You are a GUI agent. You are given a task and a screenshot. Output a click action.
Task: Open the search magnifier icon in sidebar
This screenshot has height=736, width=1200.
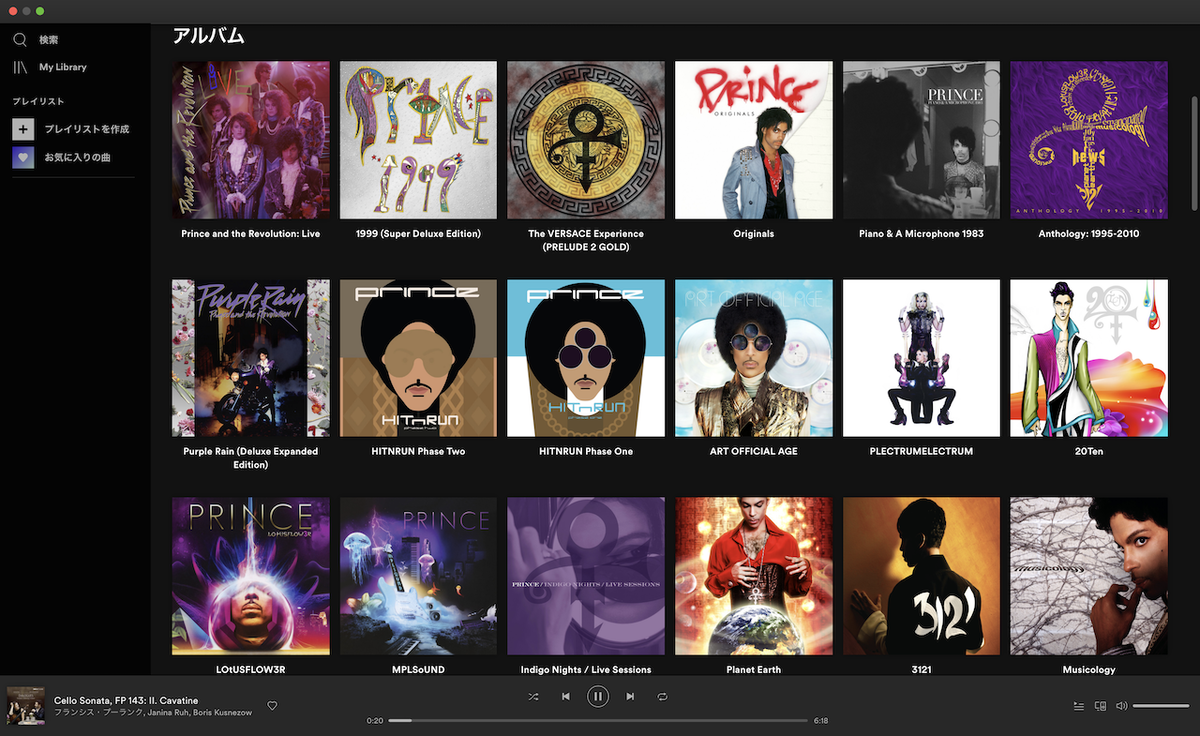20,40
